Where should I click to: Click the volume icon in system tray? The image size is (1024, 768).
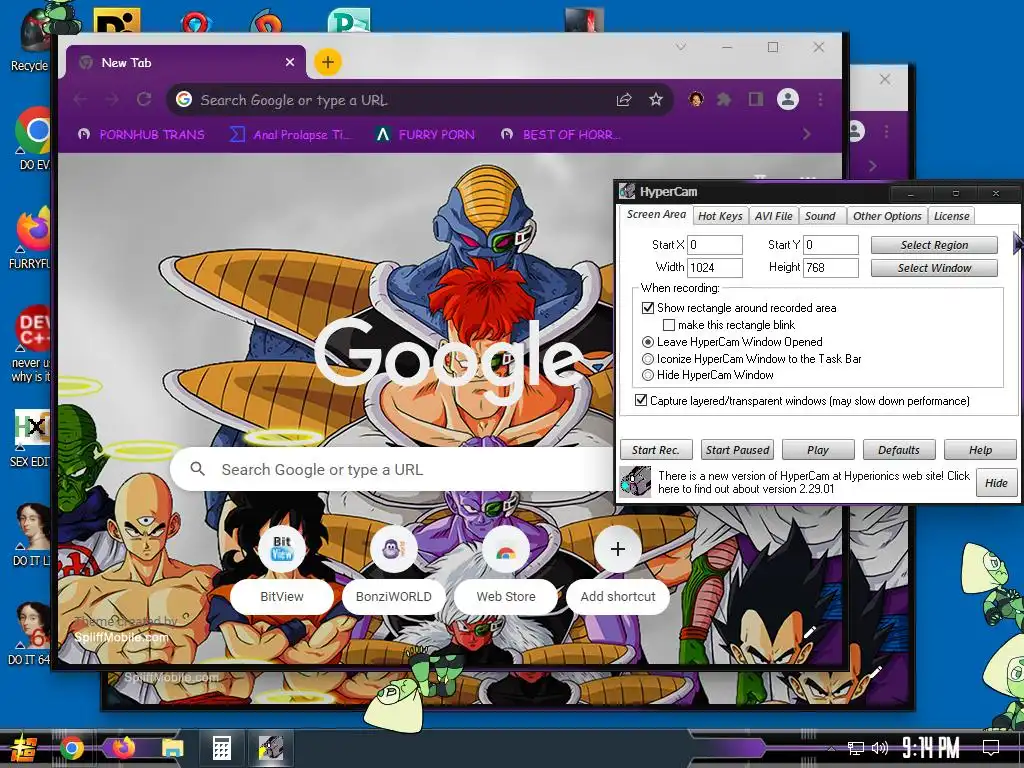click(x=880, y=748)
